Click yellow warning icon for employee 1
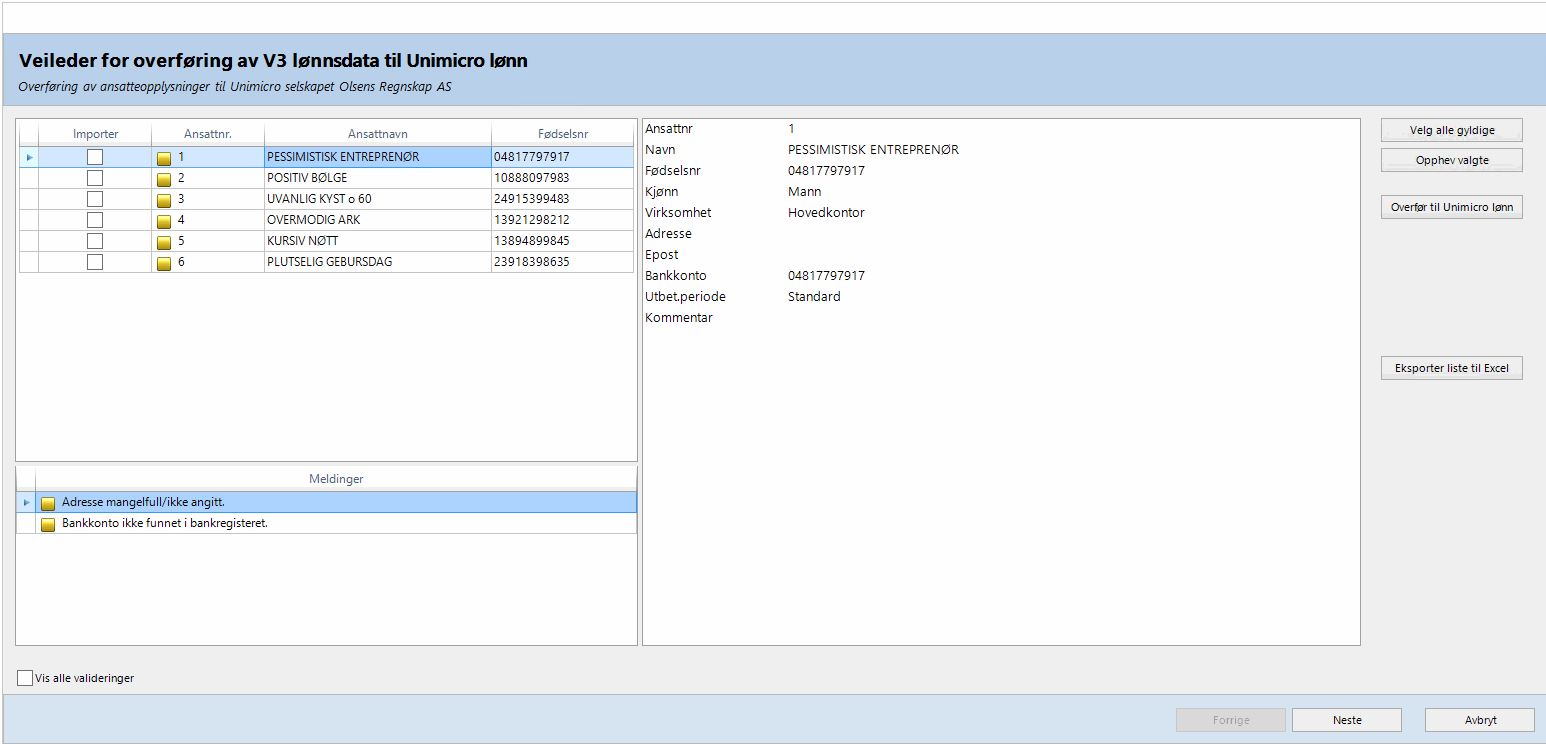1546x744 pixels. [164, 158]
